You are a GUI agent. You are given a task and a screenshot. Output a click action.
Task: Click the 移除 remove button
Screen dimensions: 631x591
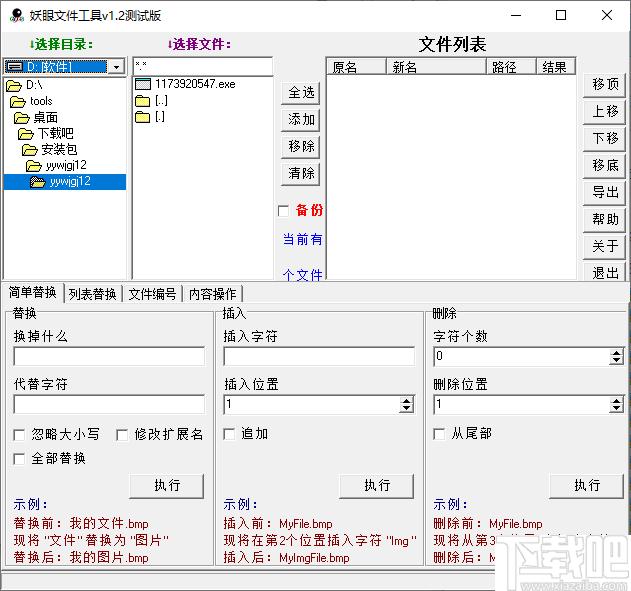[x=301, y=146]
